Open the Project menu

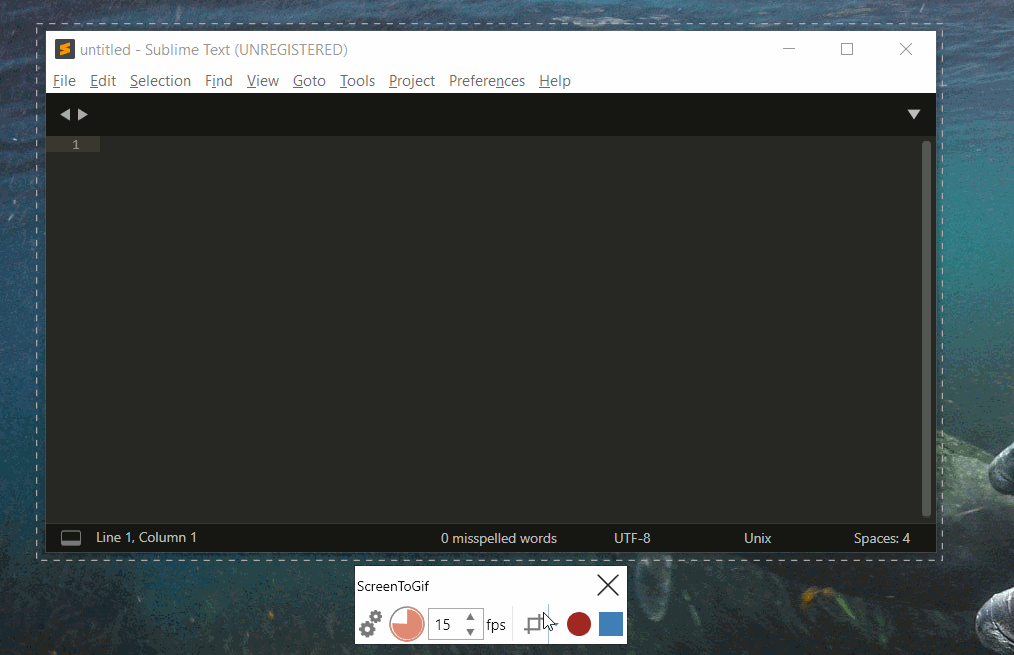412,81
